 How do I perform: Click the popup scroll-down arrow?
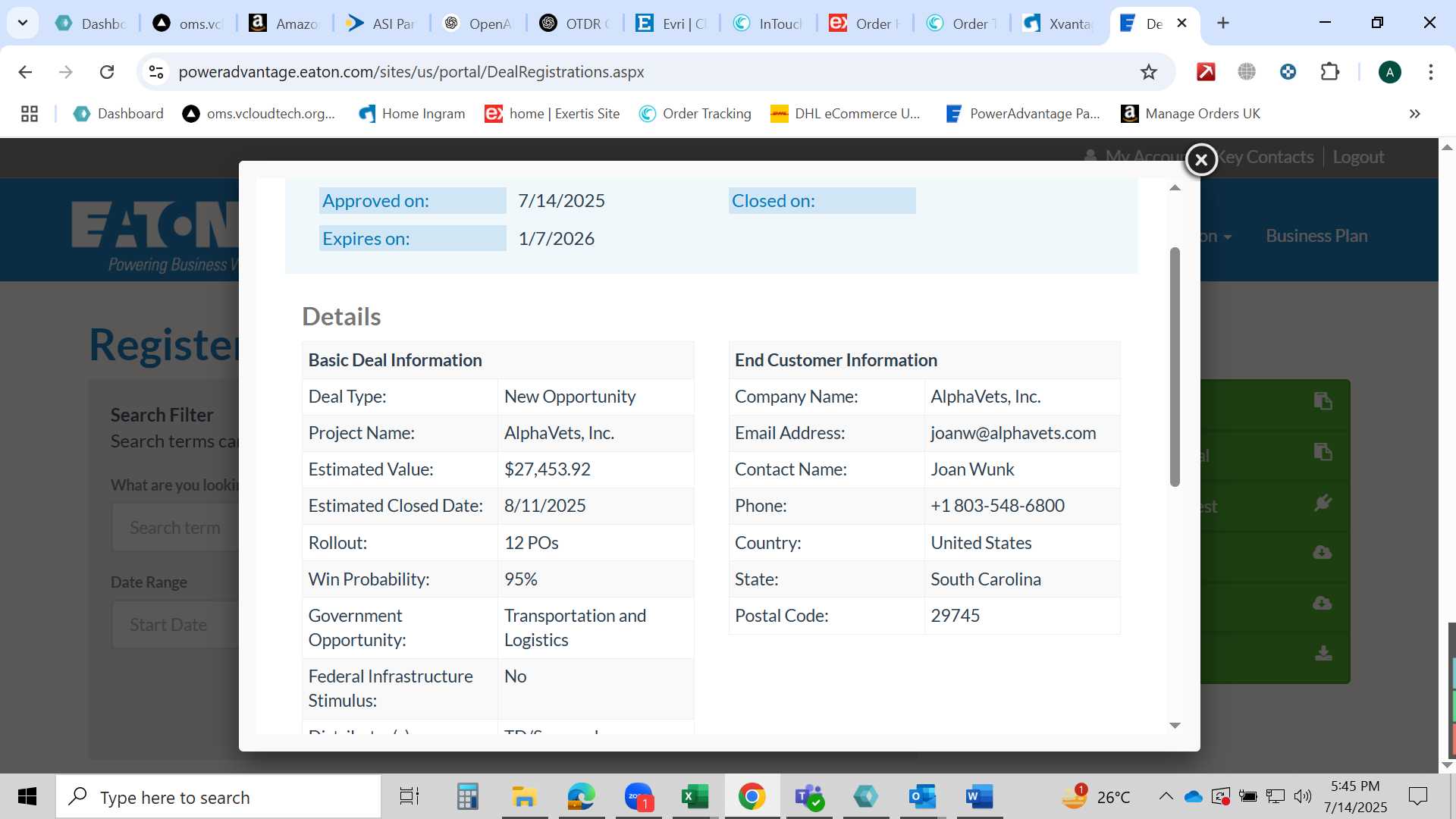tap(1175, 726)
